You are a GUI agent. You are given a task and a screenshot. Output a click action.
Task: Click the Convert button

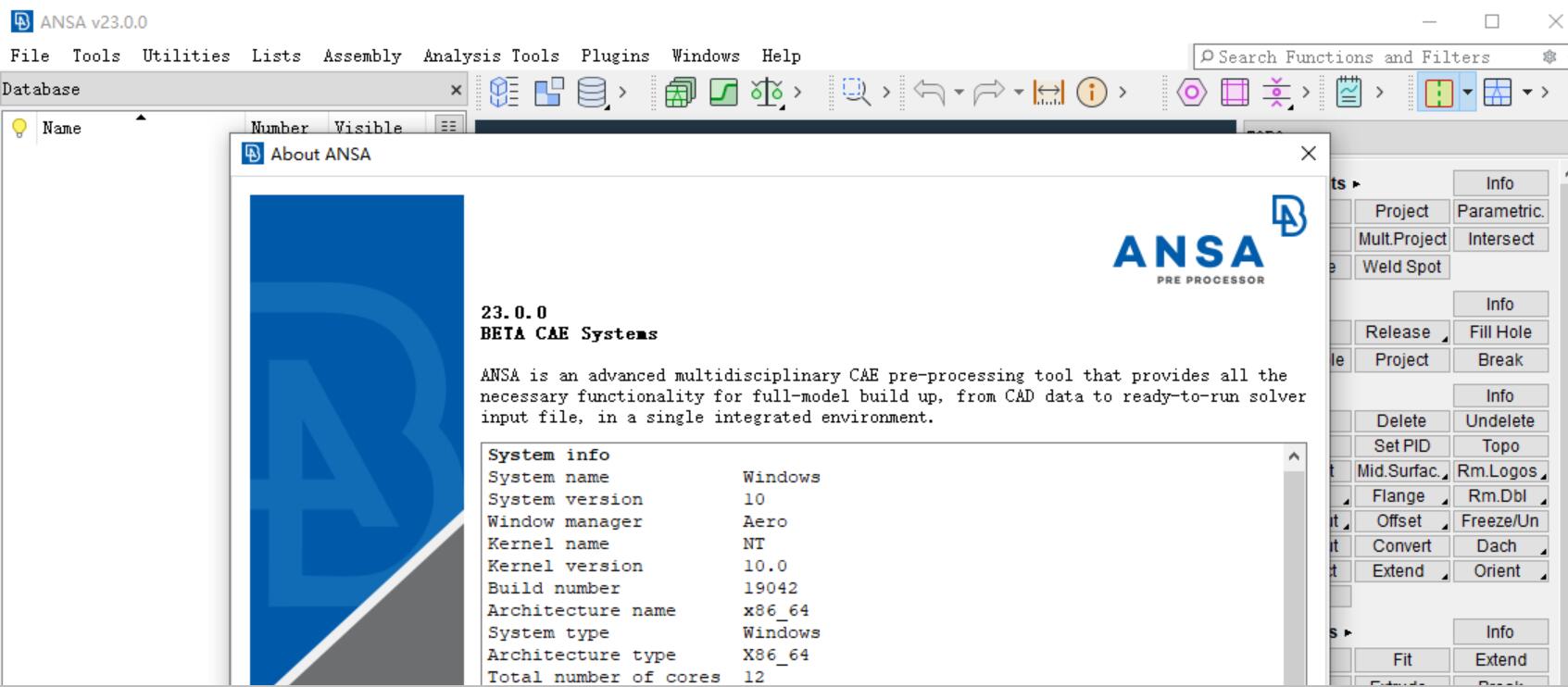pyautogui.click(x=1402, y=545)
